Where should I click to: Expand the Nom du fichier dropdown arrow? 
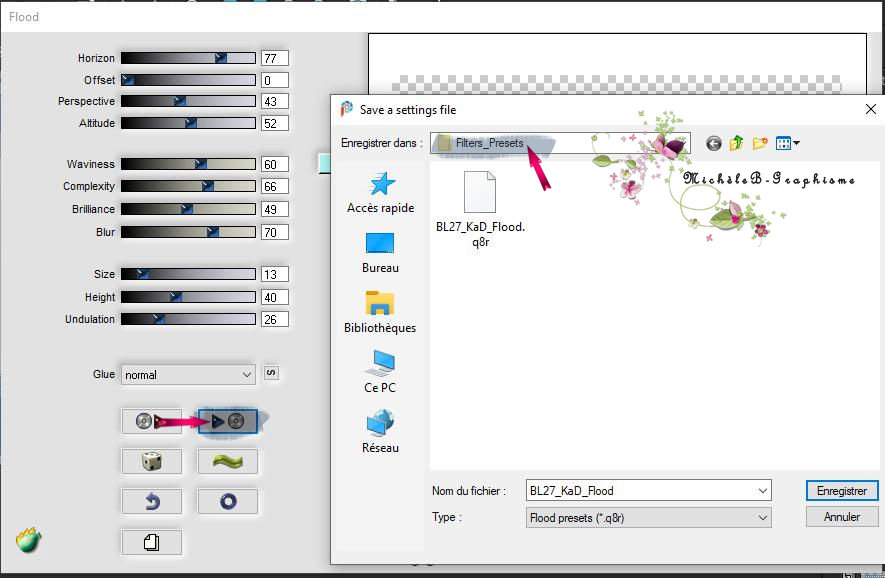tap(763, 491)
